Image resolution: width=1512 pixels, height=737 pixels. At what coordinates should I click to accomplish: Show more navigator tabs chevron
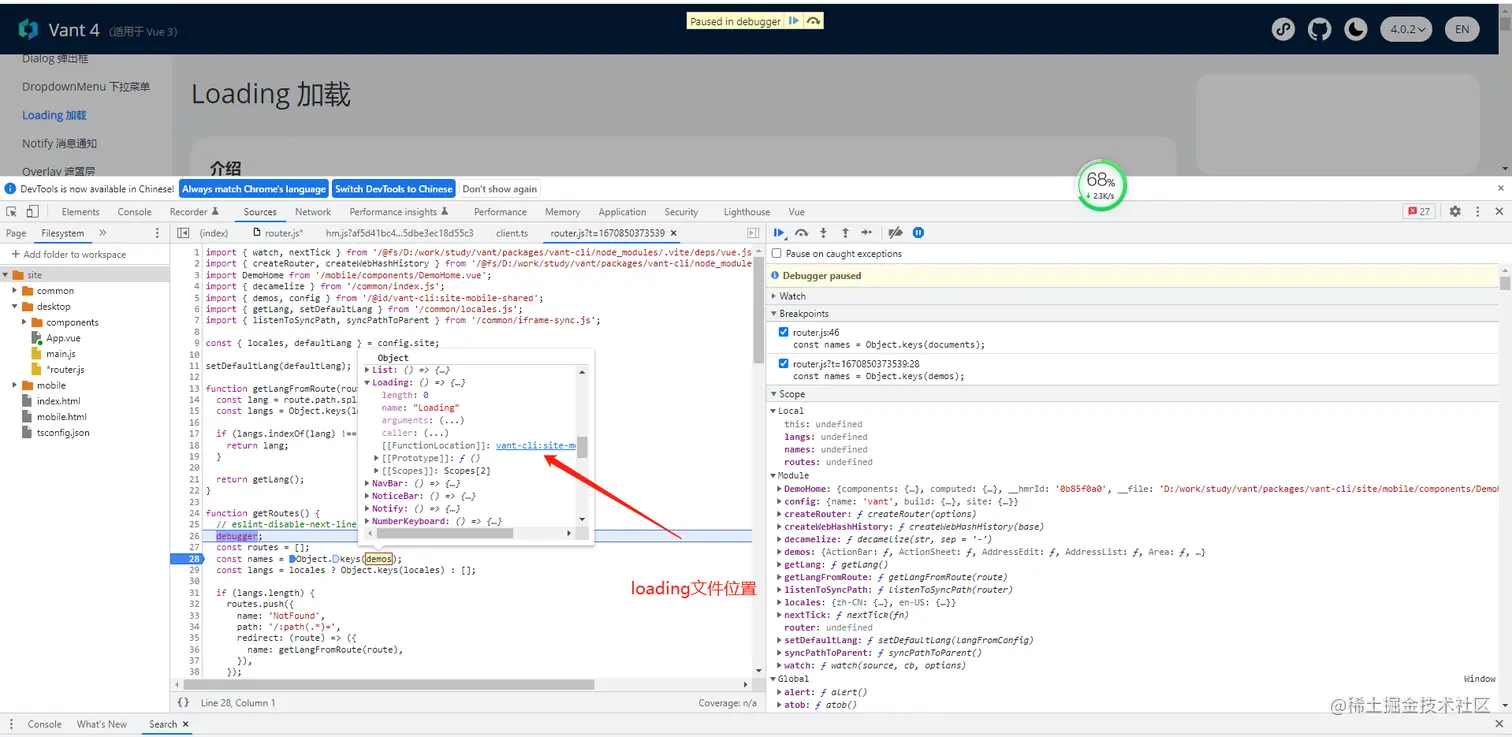[x=102, y=233]
